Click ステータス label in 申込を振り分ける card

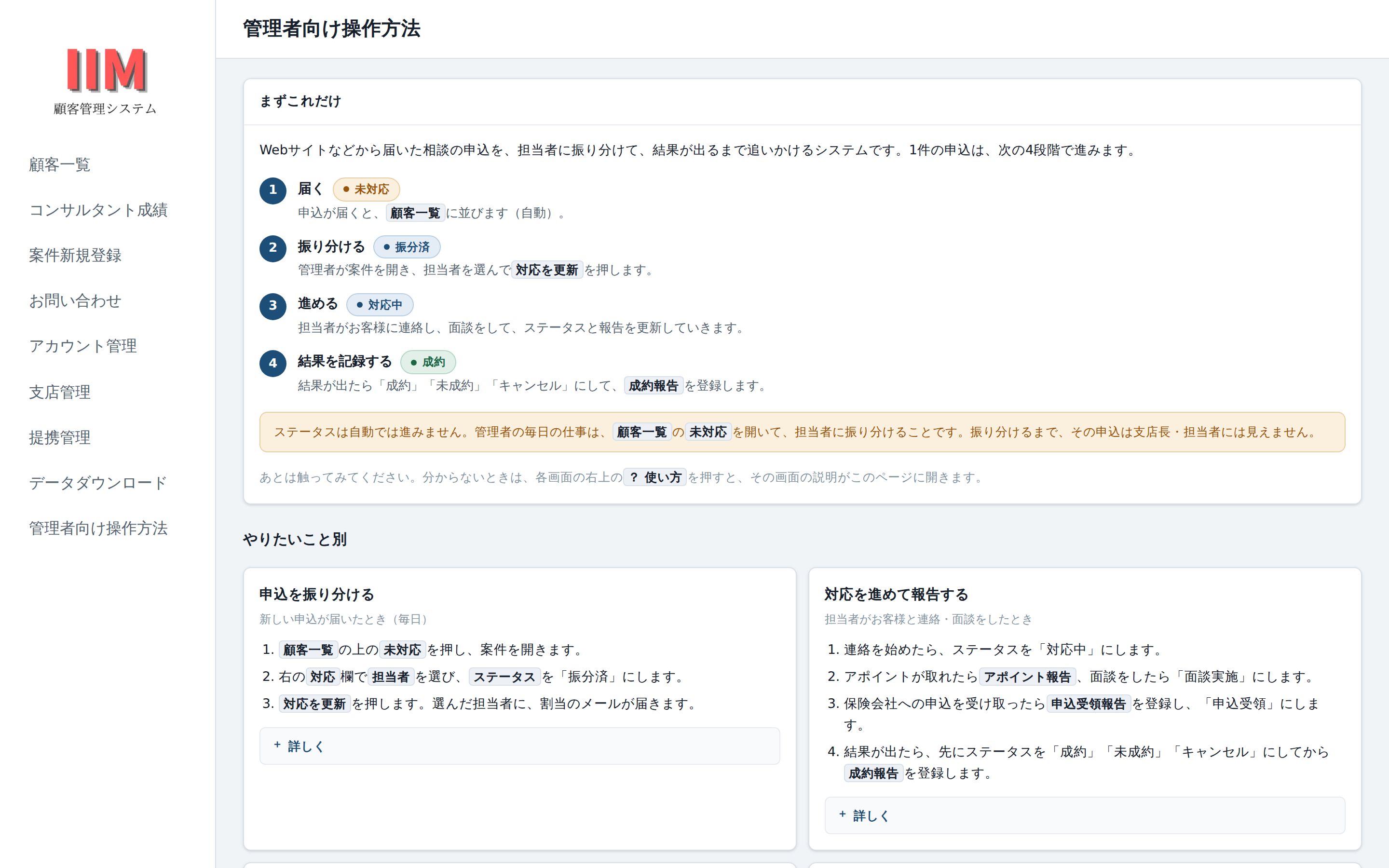click(x=504, y=677)
